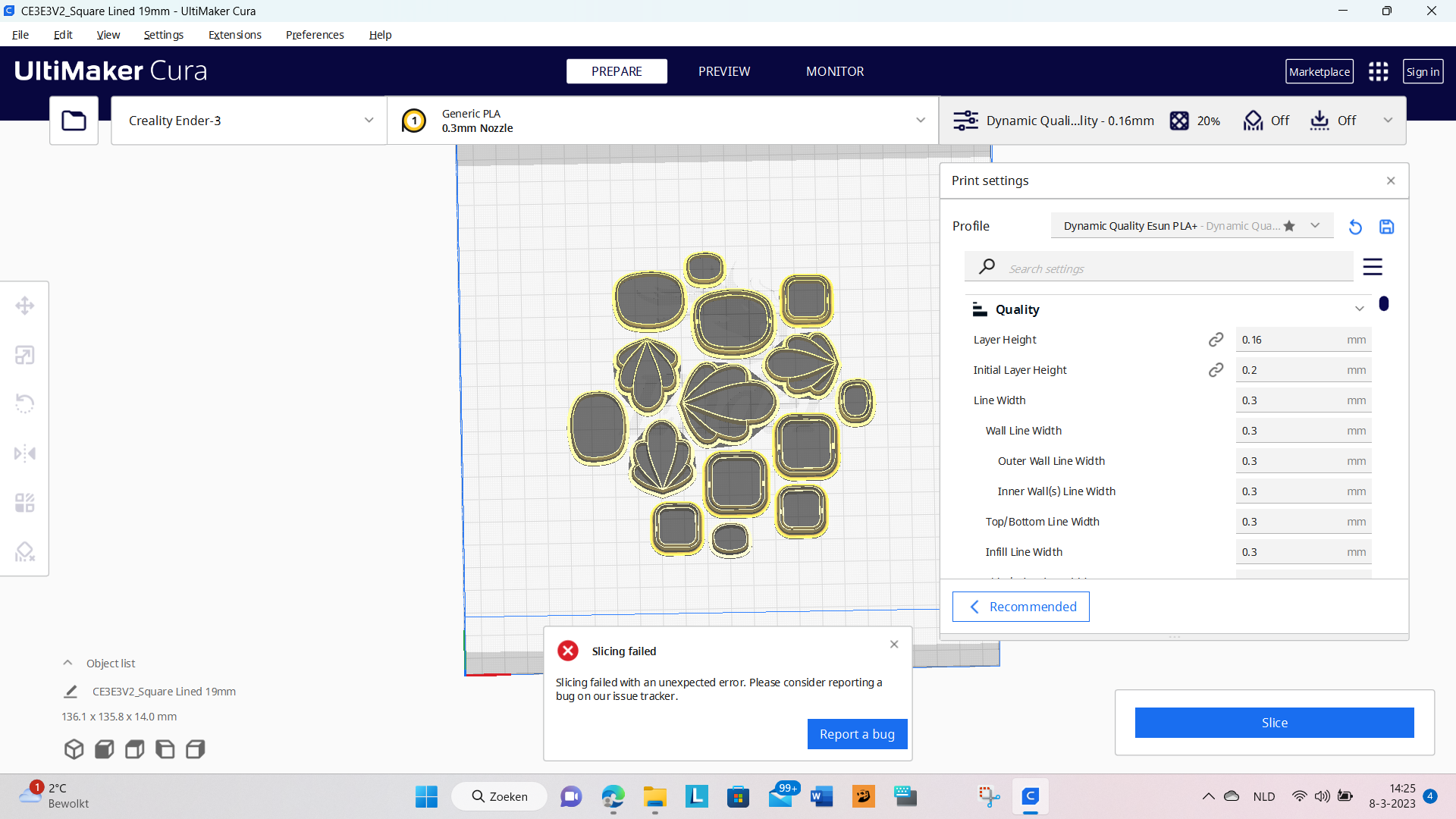Switch to front view icon

point(105,749)
